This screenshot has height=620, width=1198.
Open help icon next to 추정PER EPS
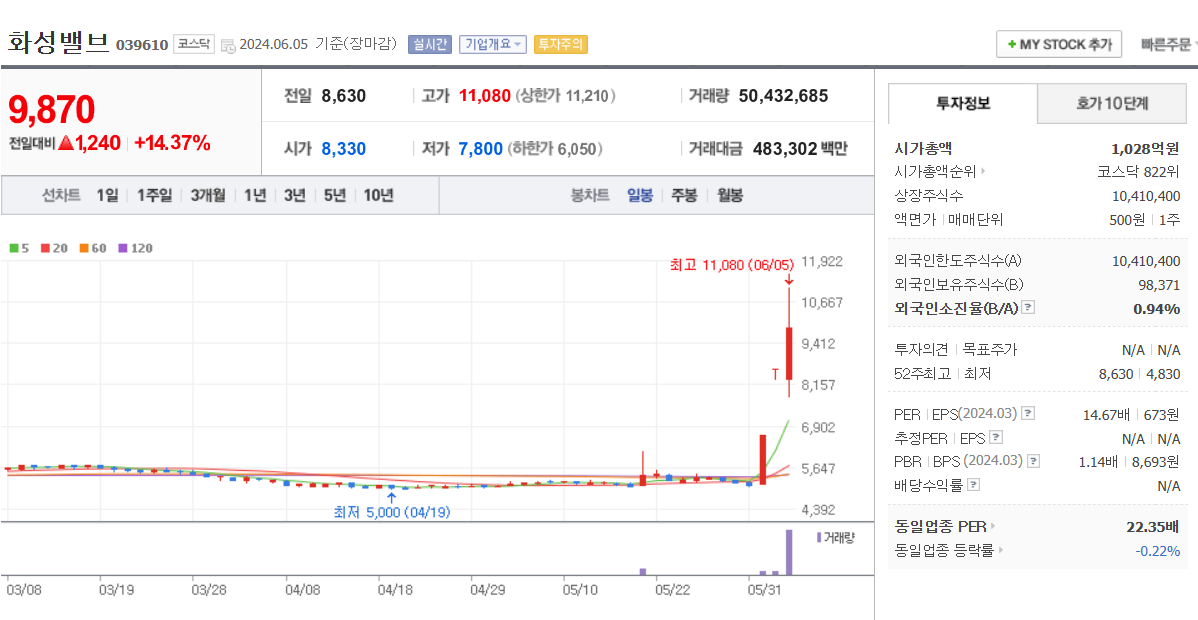pyautogui.click(x=996, y=438)
